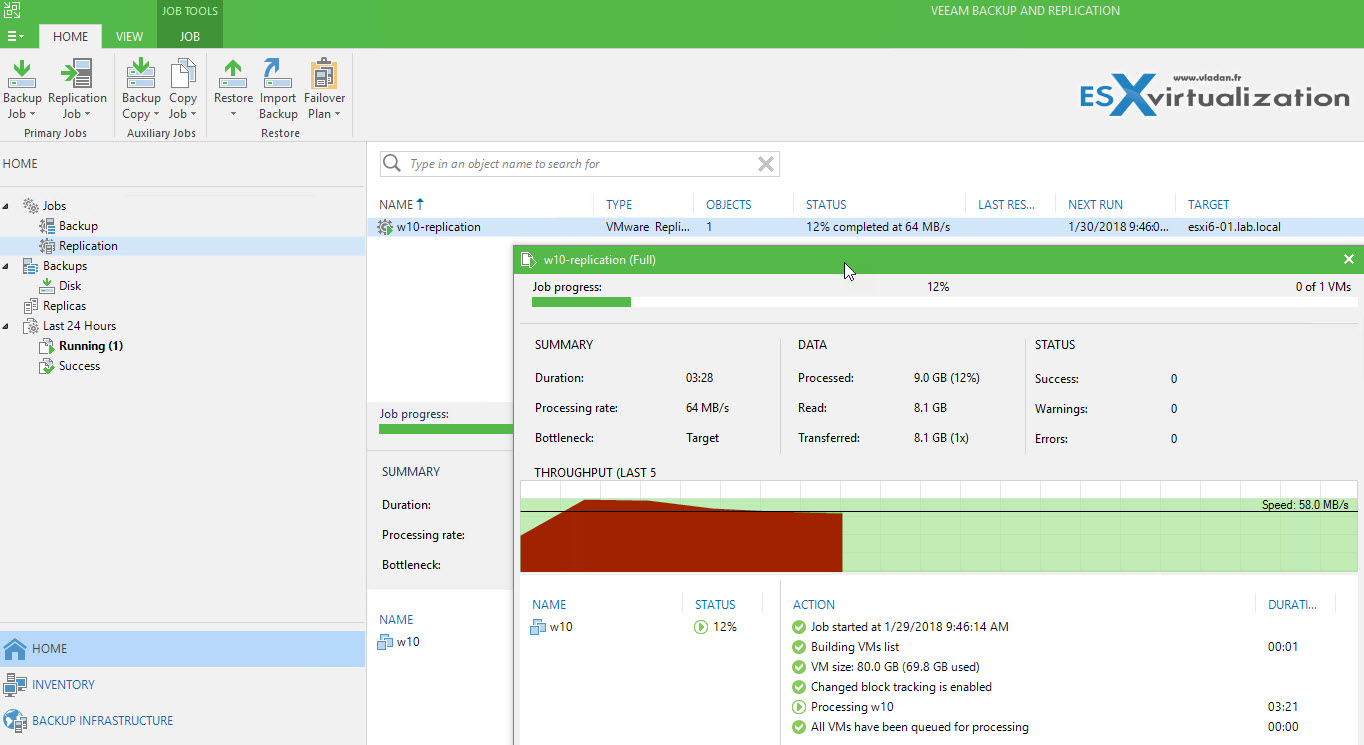Collapse the Jobs tree node
Image resolution: width=1364 pixels, height=745 pixels.
[8, 206]
